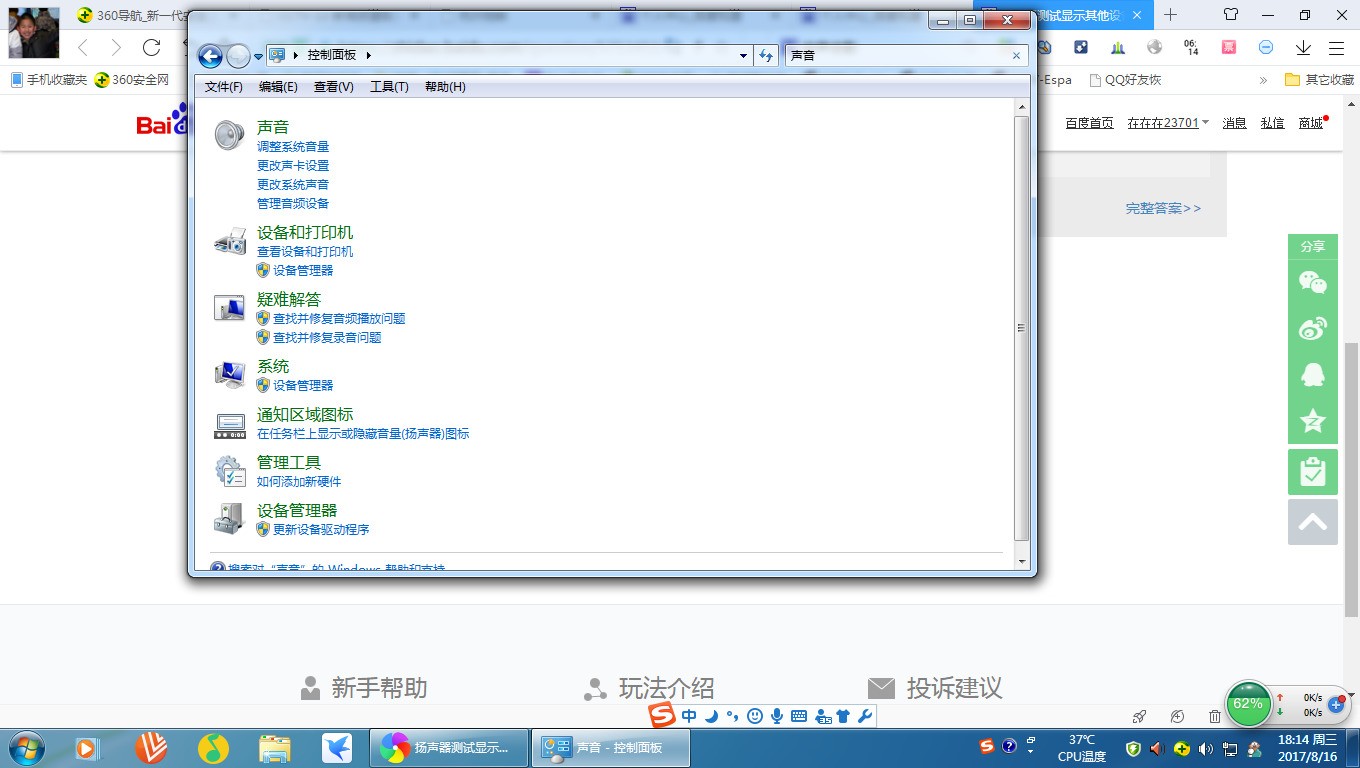Click the 疑难解答 monitor icon
Screen dimensions: 1360x768
(230, 308)
